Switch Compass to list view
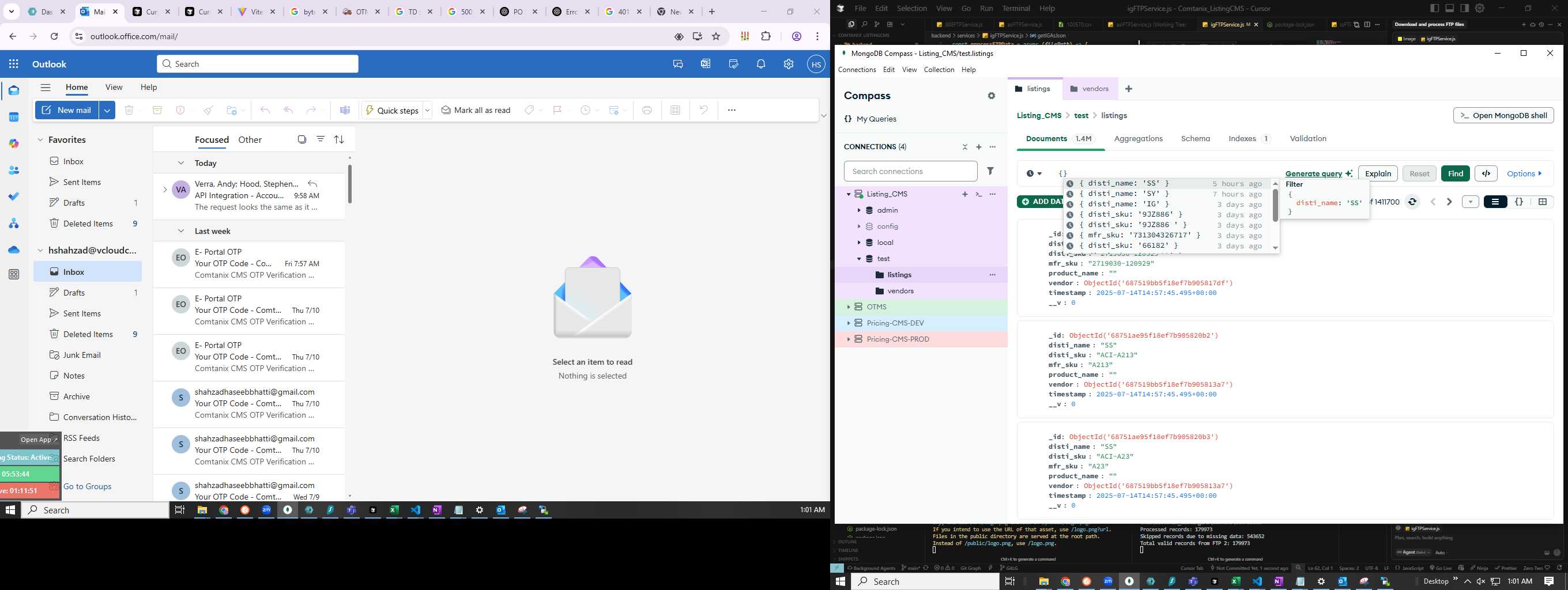This screenshot has height=590, width=1568. tap(1495, 202)
